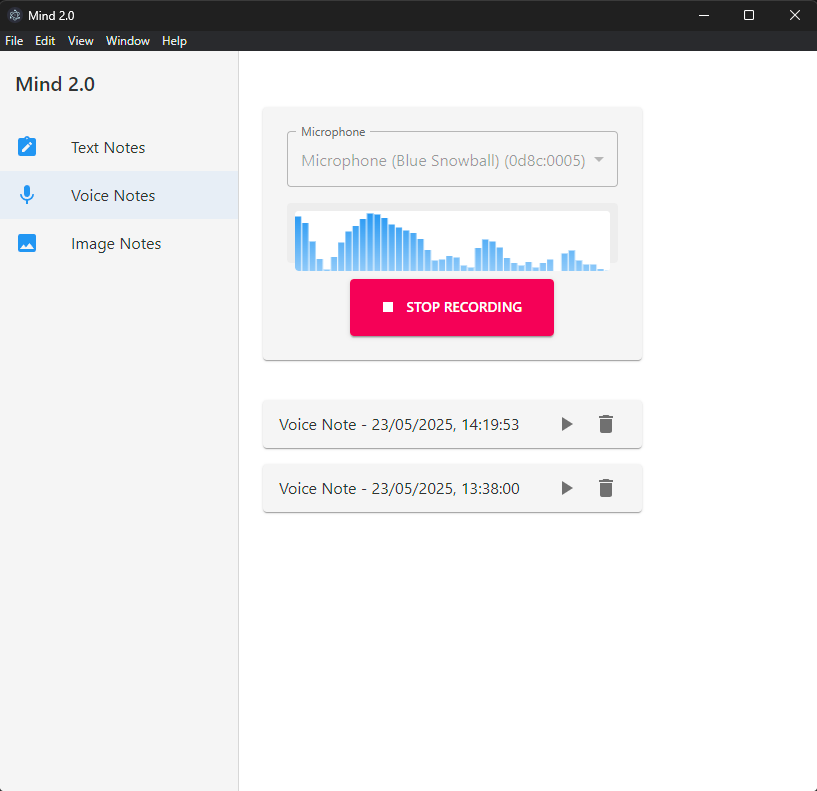Switch to Image Notes section

tap(116, 243)
